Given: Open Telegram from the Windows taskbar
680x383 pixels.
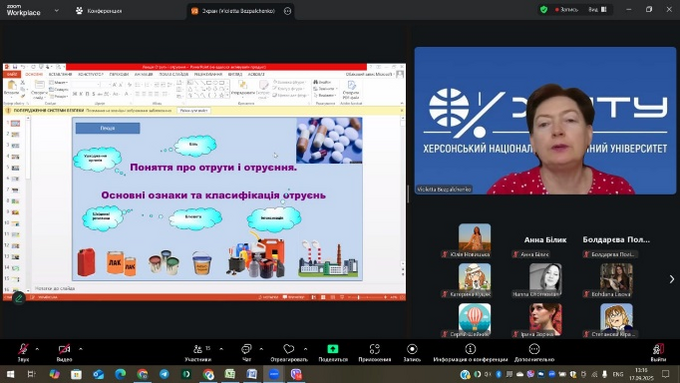Looking at the screenshot, I should [164, 374].
